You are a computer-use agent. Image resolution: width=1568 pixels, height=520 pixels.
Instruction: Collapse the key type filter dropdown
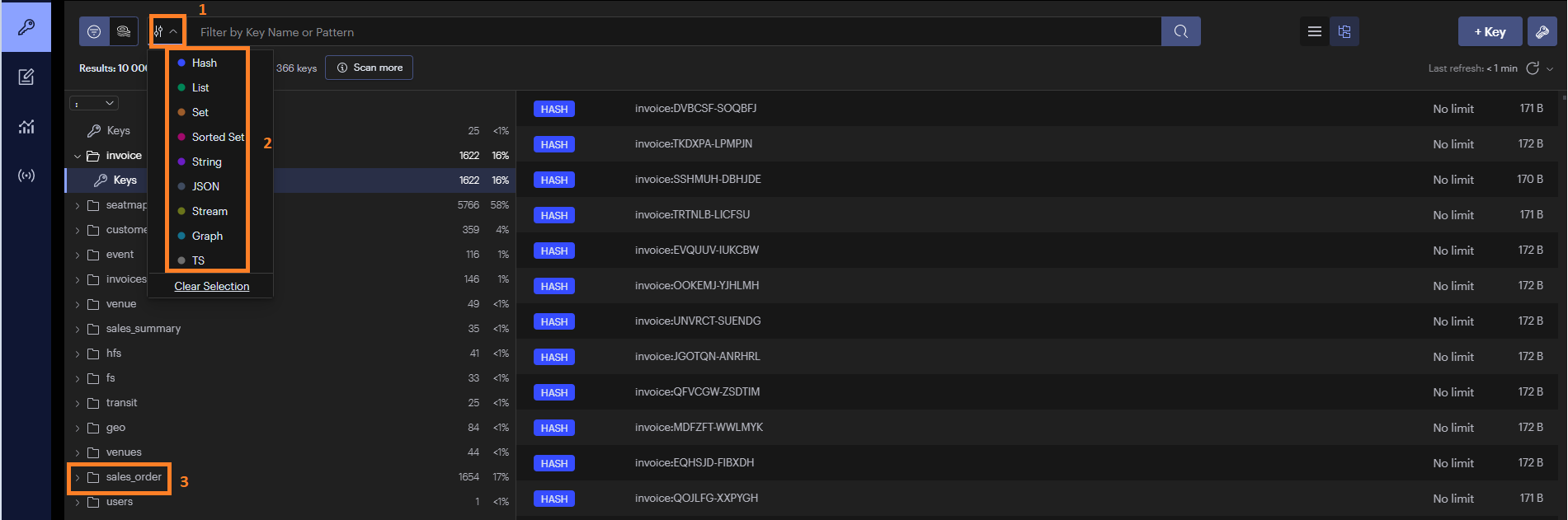pyautogui.click(x=166, y=31)
